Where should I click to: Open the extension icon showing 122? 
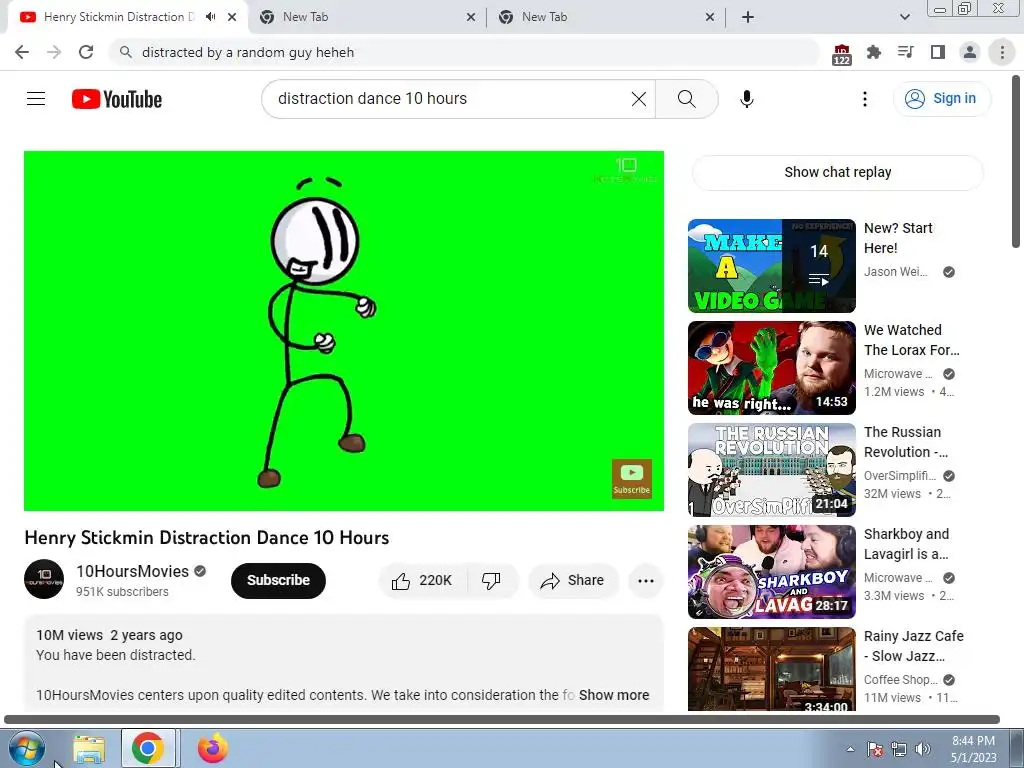coord(842,54)
